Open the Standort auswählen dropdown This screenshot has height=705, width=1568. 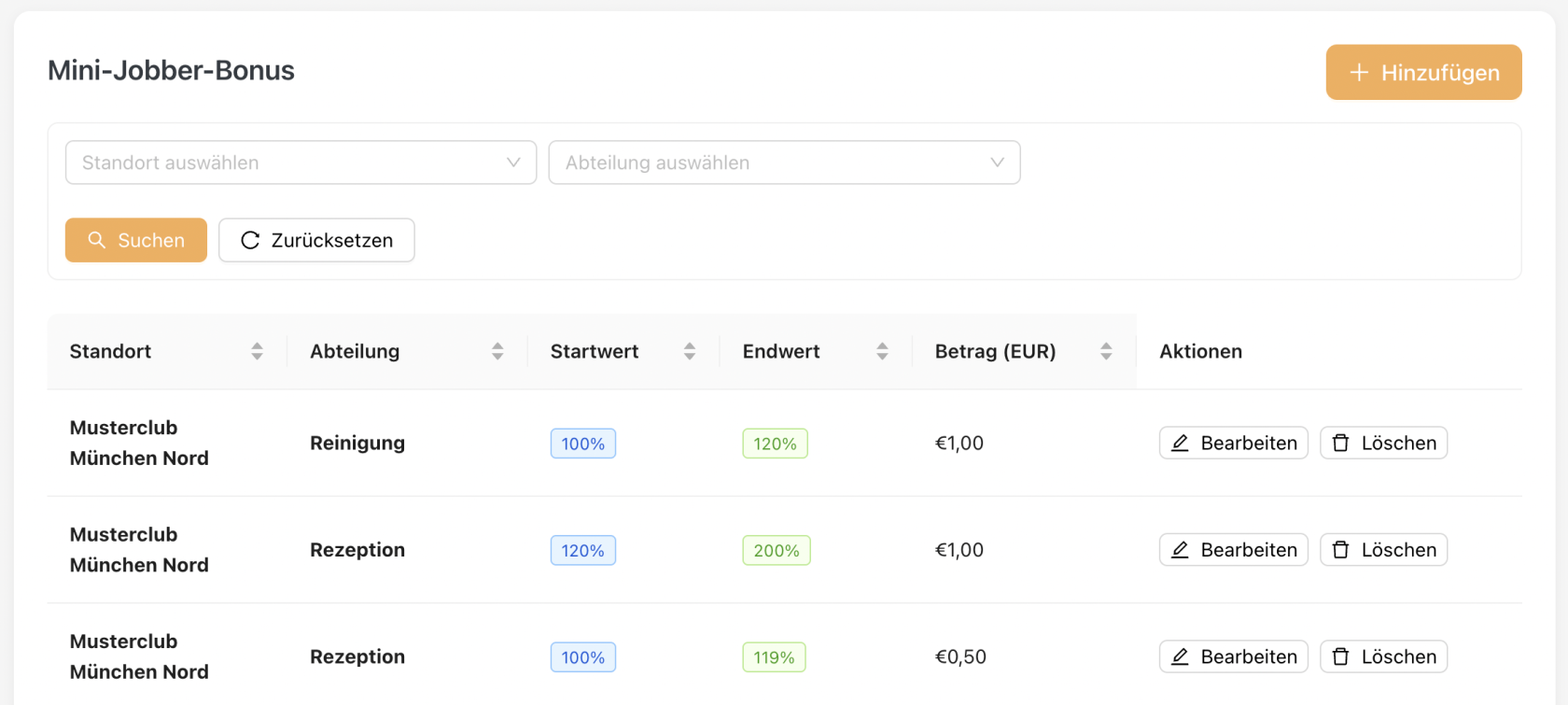(x=301, y=162)
